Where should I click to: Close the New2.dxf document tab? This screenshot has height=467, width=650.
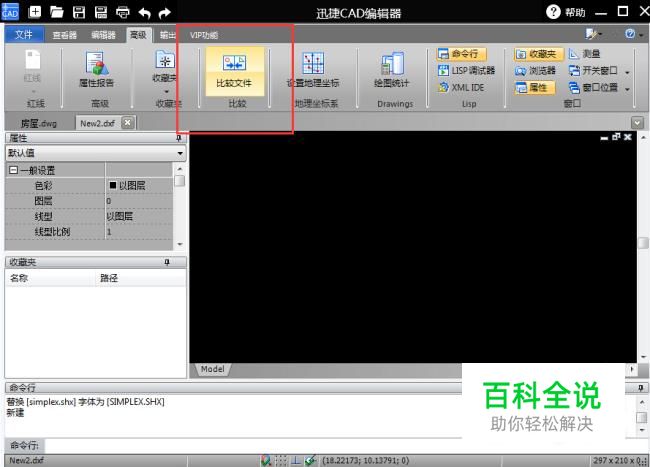point(128,123)
